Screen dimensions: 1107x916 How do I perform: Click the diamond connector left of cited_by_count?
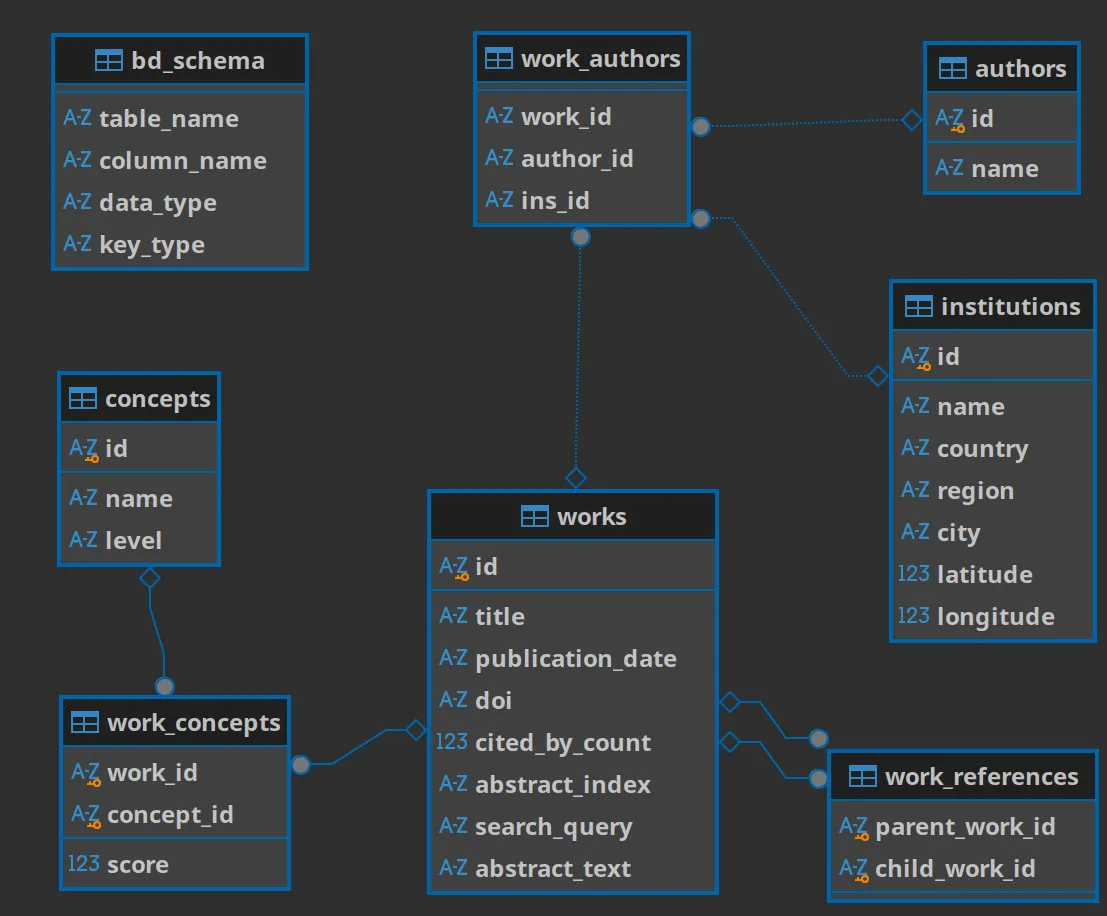tap(416, 730)
